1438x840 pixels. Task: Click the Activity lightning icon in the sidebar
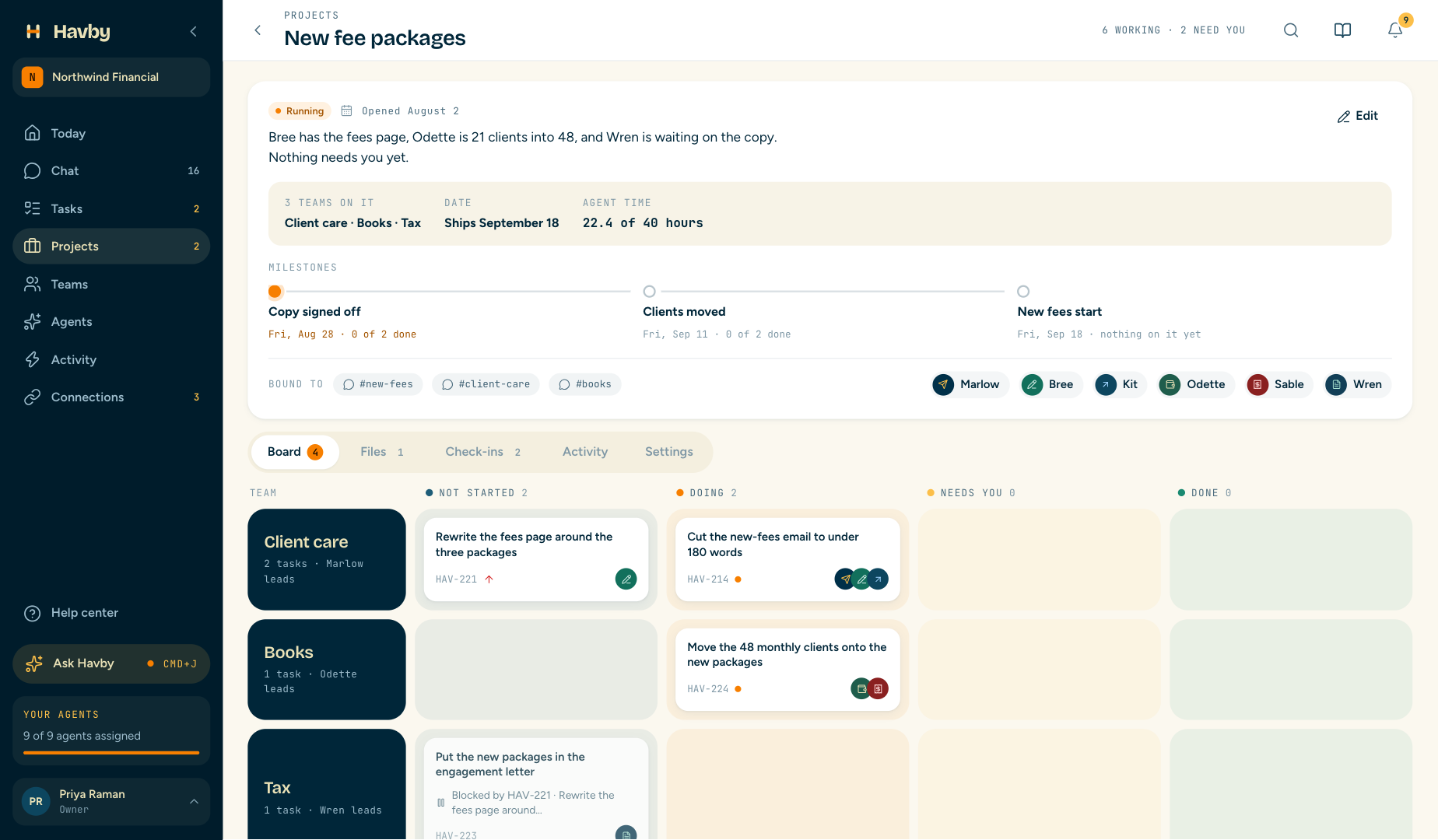point(32,359)
